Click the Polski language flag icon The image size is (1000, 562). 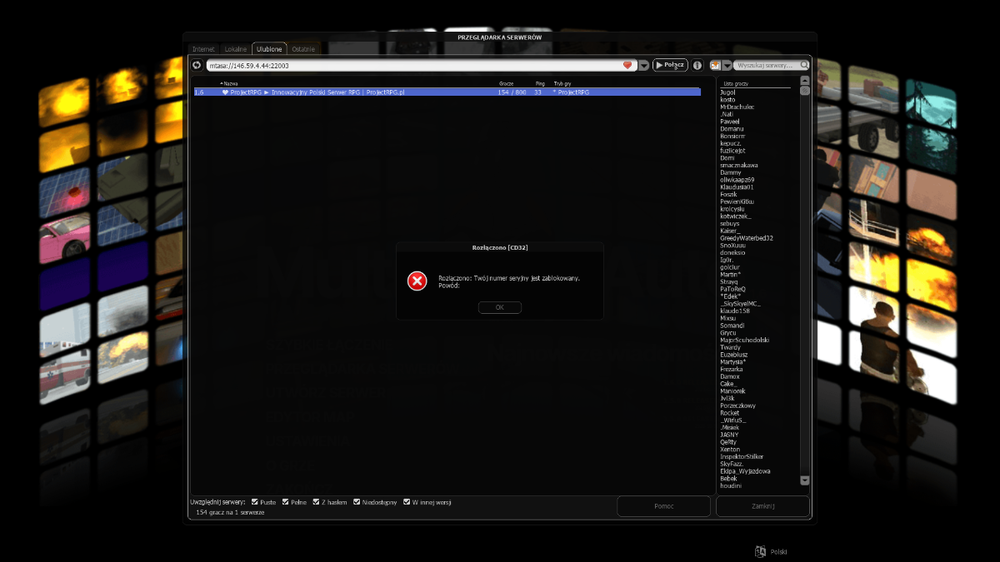(x=760, y=552)
